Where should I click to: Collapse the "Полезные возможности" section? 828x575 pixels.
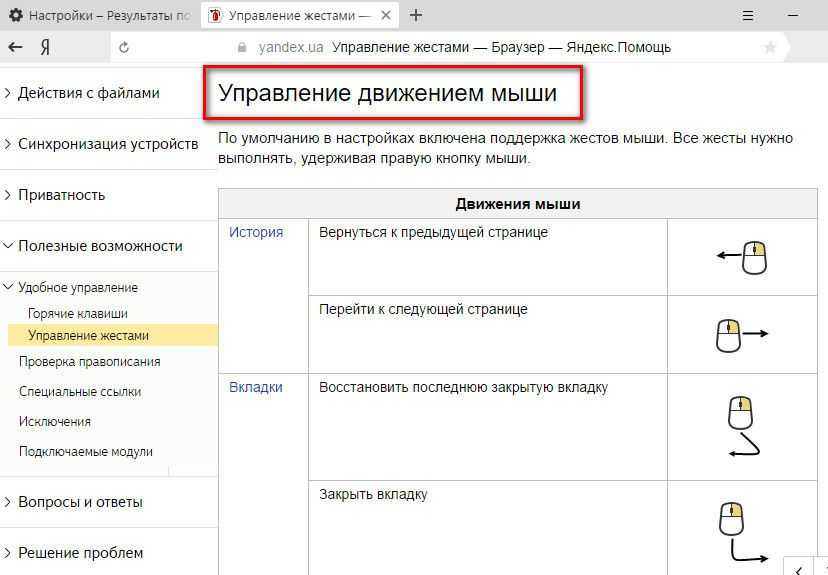(x=99, y=246)
